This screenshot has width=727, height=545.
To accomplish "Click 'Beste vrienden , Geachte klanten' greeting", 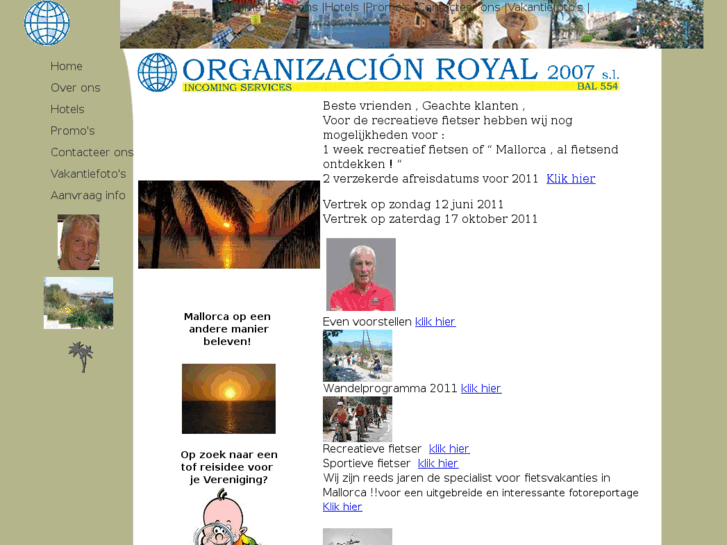I will [424, 106].
